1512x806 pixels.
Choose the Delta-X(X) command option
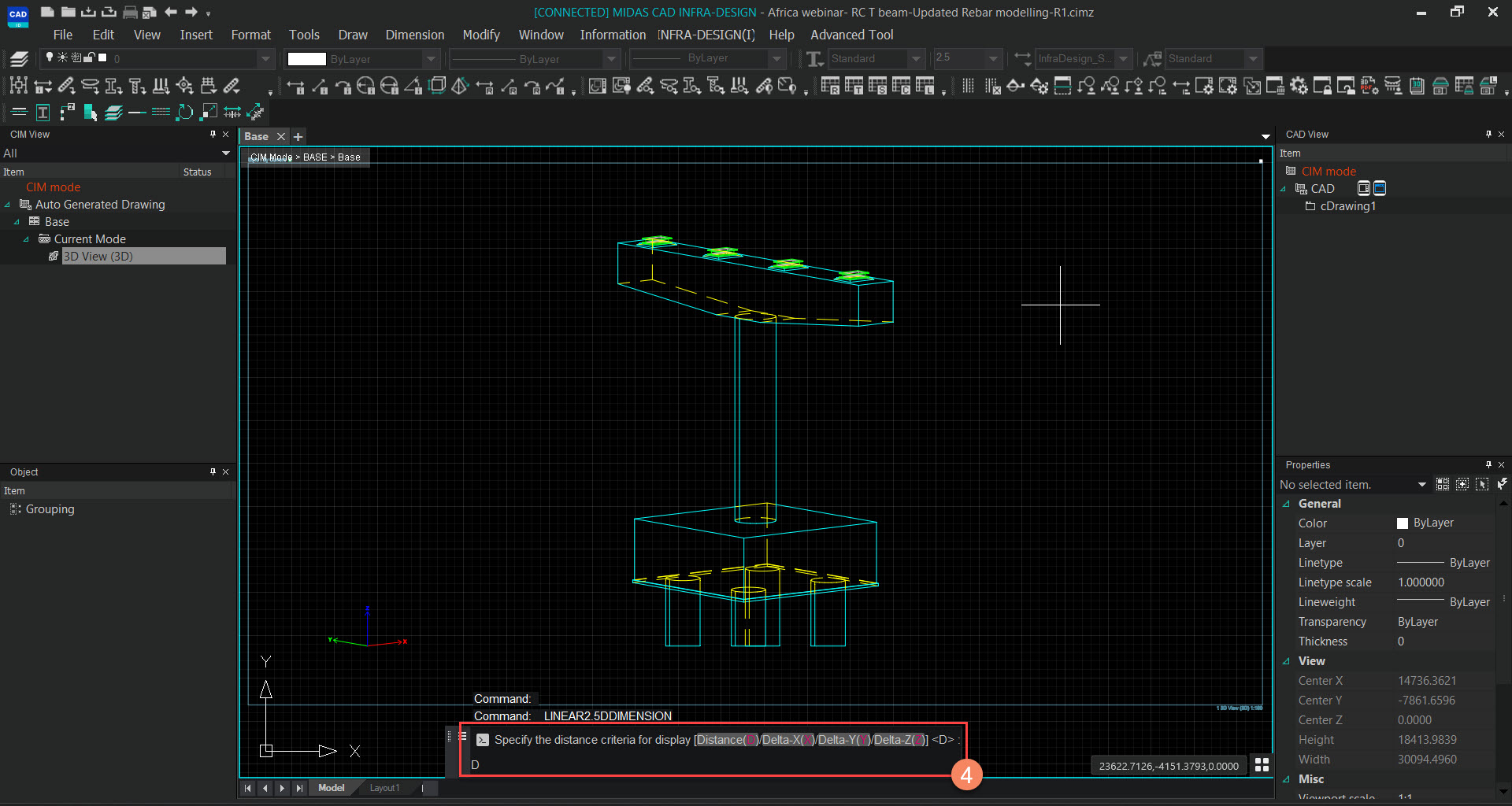(x=788, y=740)
